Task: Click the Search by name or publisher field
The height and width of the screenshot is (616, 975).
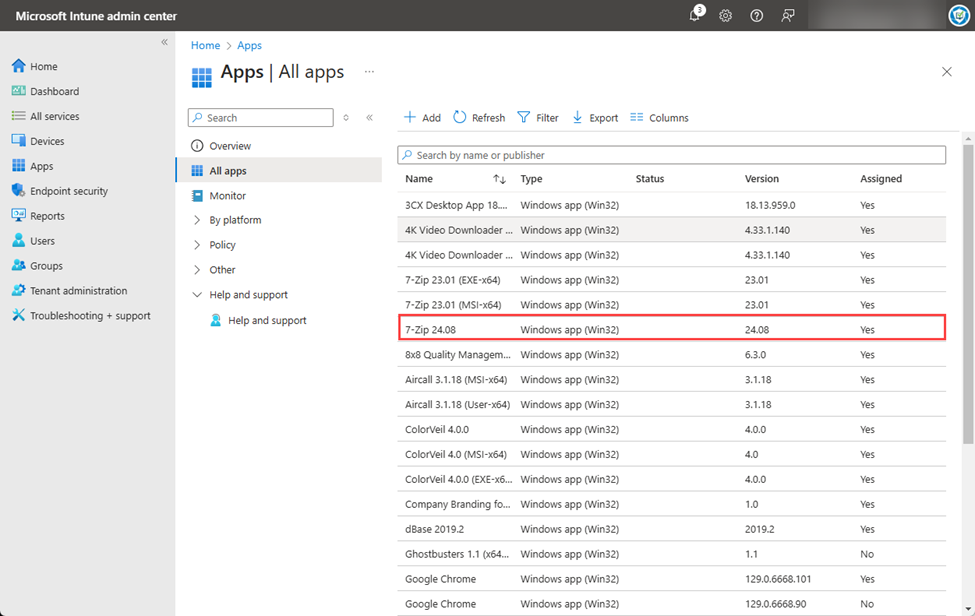Action: click(x=670, y=155)
